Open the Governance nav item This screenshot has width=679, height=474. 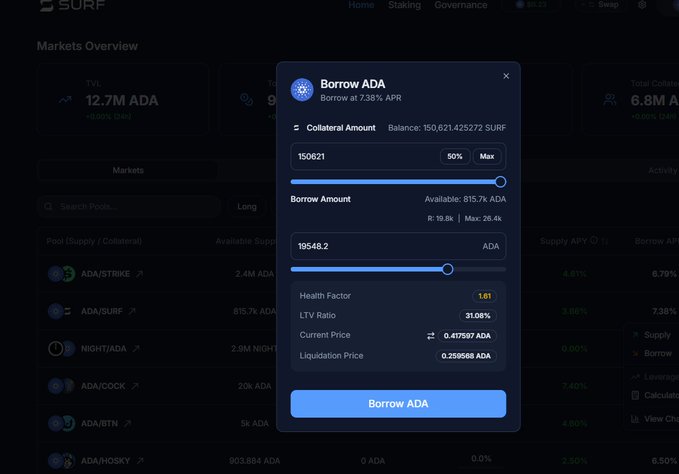461,5
